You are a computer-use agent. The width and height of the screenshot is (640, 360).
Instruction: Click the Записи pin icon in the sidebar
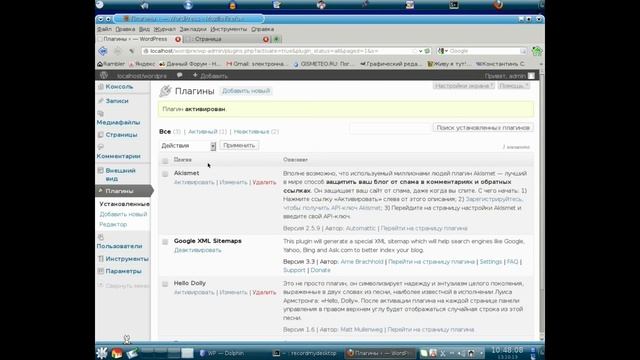(101, 101)
